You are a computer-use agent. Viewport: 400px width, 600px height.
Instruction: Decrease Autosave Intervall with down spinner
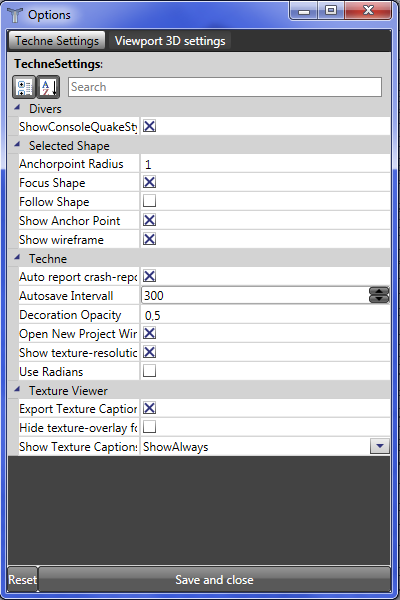[x=379, y=299]
